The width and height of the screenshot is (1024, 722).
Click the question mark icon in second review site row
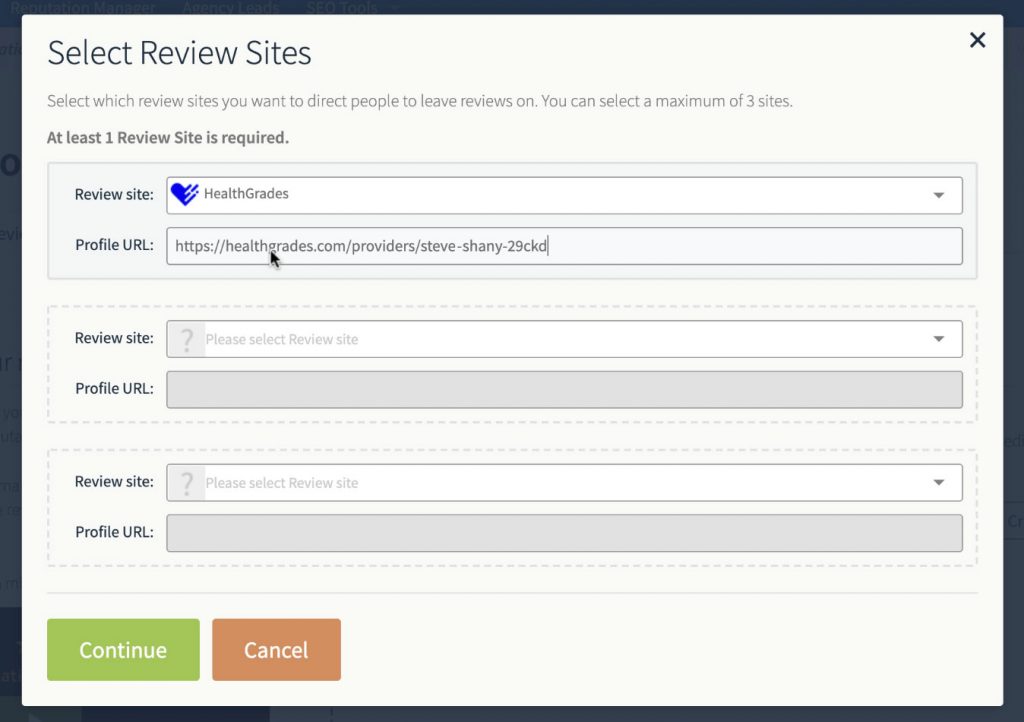(186, 340)
